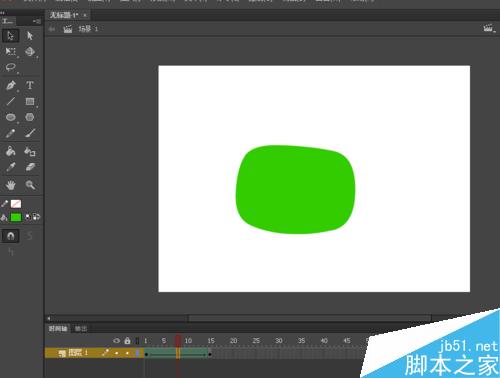Image resolution: width=500 pixels, height=378 pixels.
Task: Select the Ink Bottle tool
Action: 30,151
